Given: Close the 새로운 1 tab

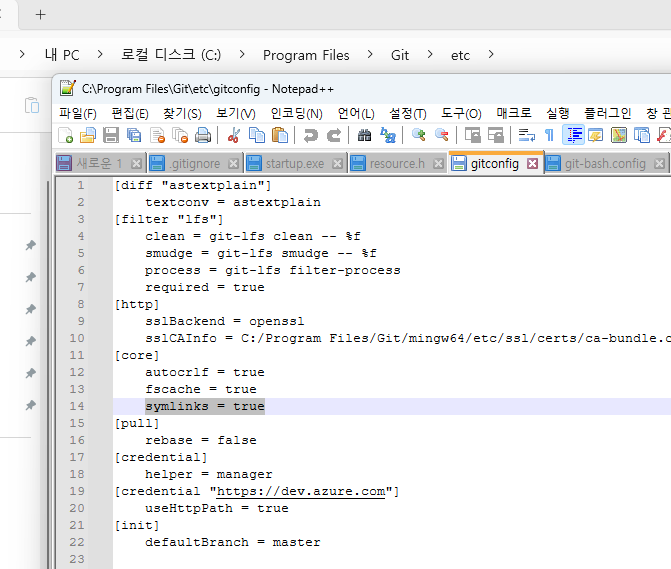Looking at the screenshot, I should (x=137, y=163).
